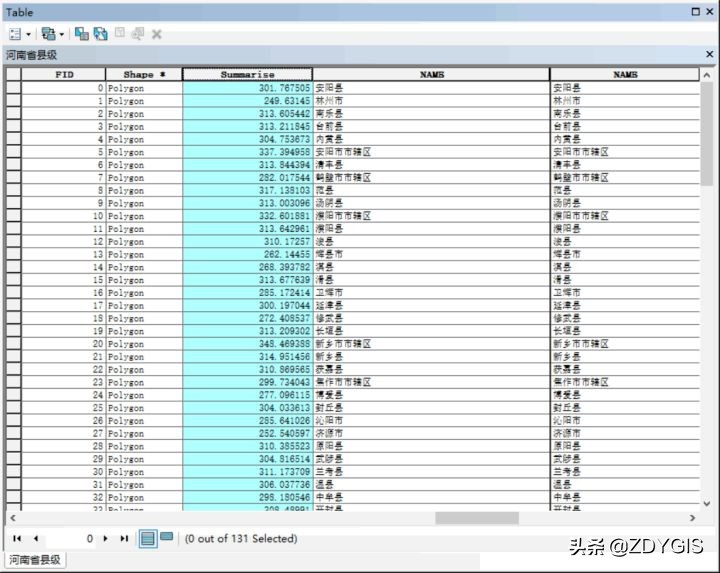Viewport: 720px width, 573px height.
Task: Click the '0 out of 131 Selected' status
Action: tap(241, 539)
